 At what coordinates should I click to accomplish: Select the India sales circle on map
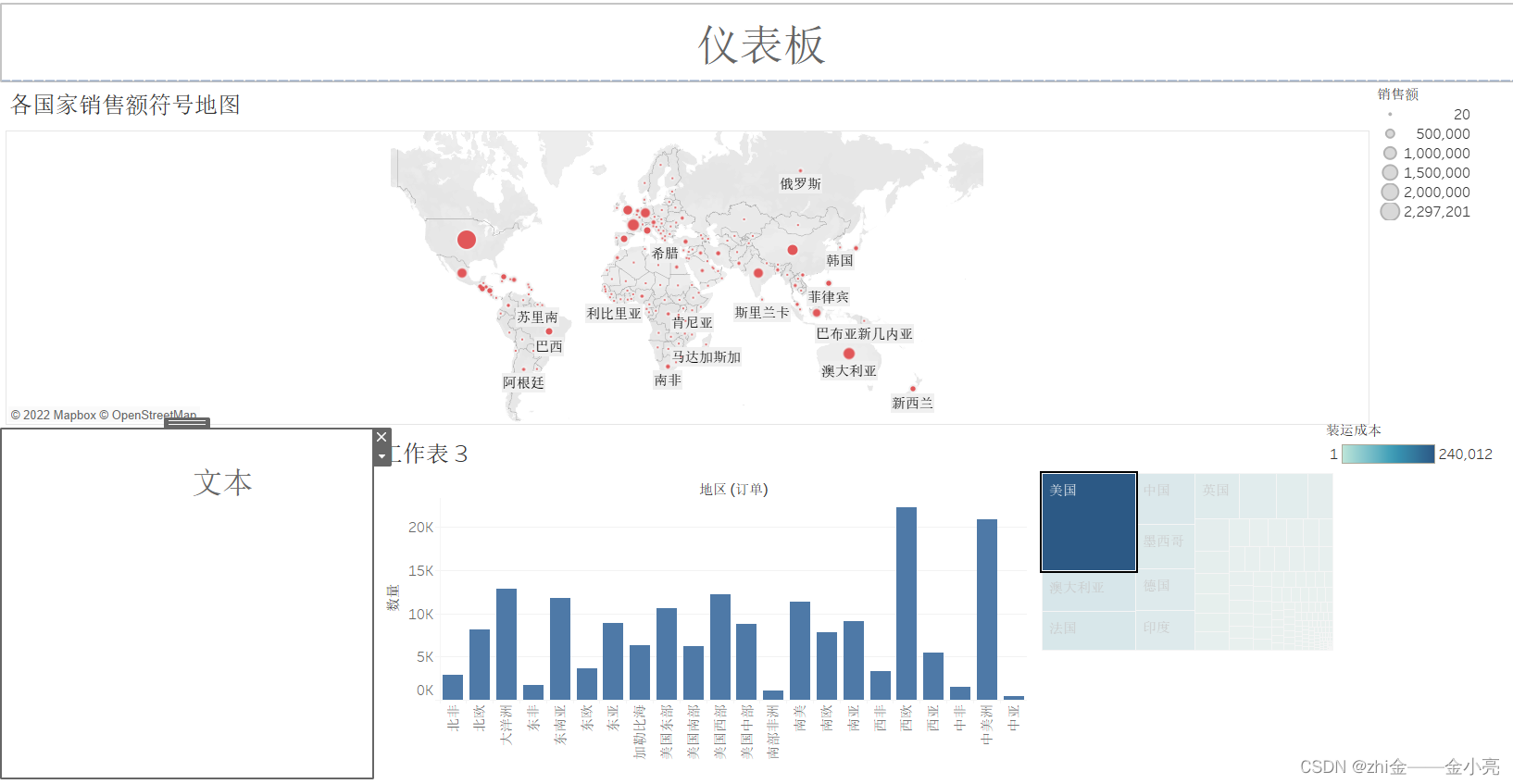point(758,273)
